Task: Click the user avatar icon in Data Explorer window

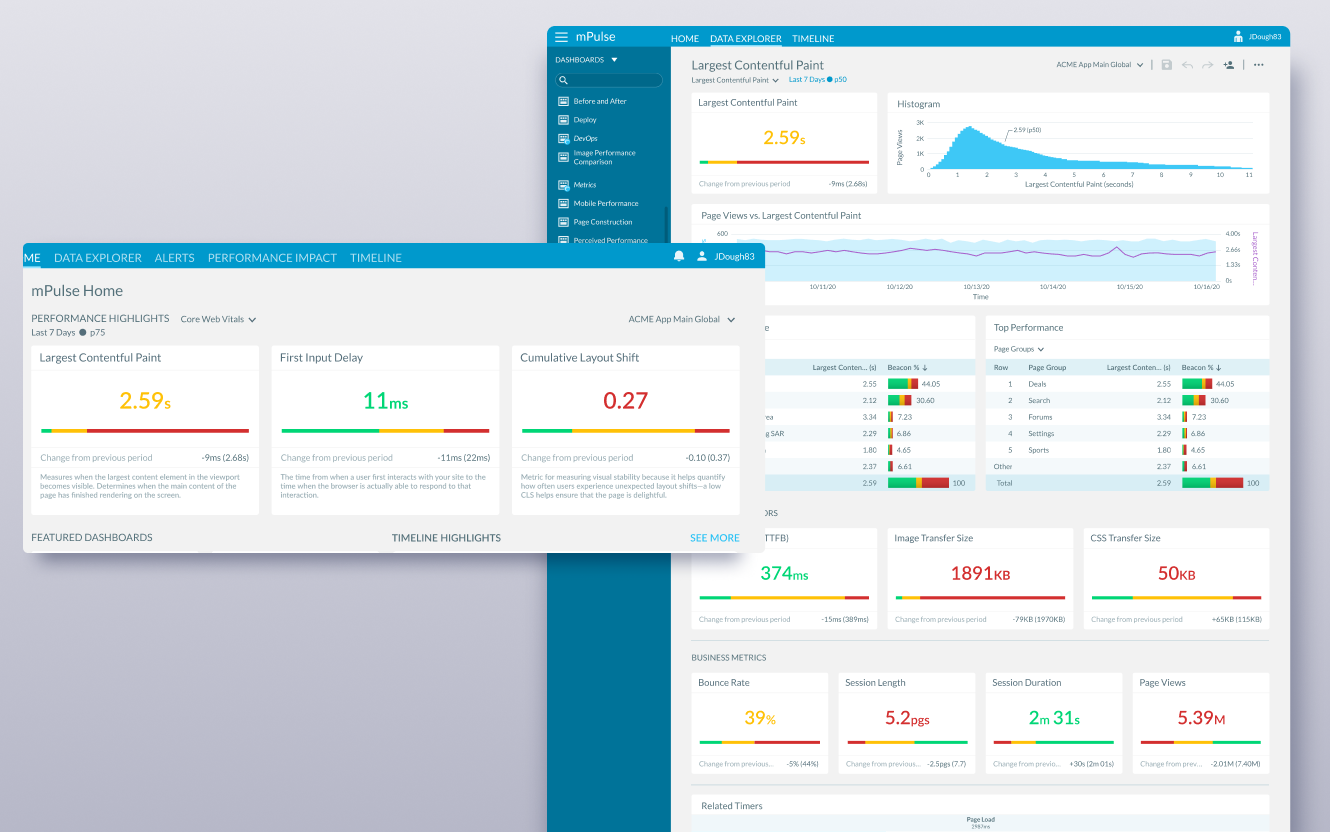Action: [x=1238, y=37]
